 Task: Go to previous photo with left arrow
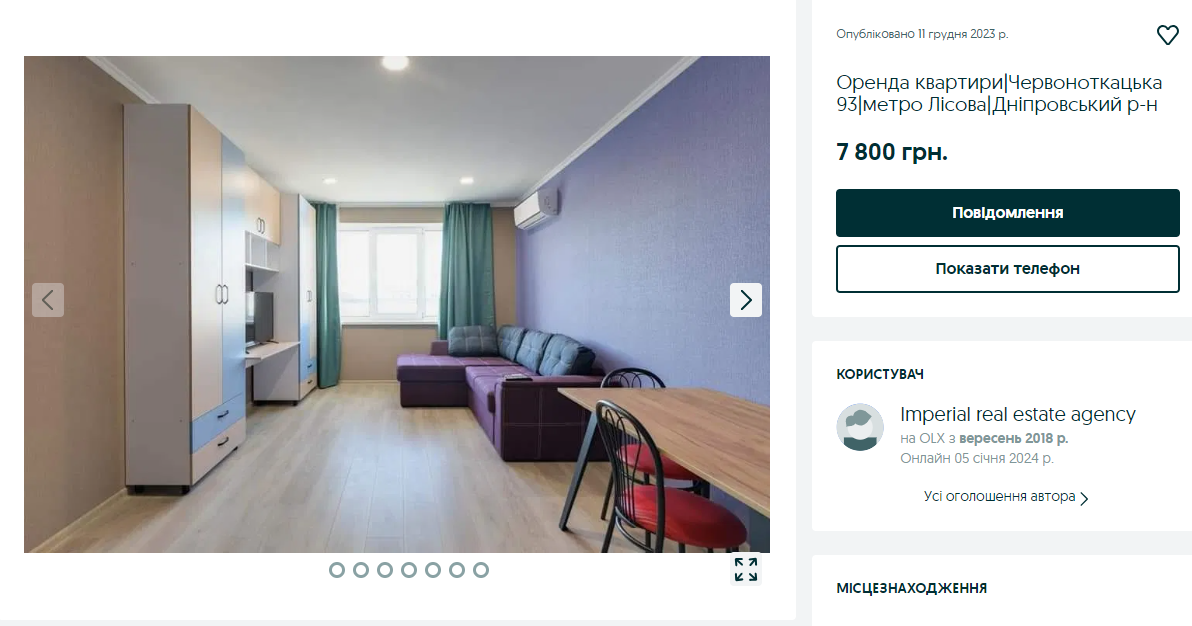[x=48, y=300]
